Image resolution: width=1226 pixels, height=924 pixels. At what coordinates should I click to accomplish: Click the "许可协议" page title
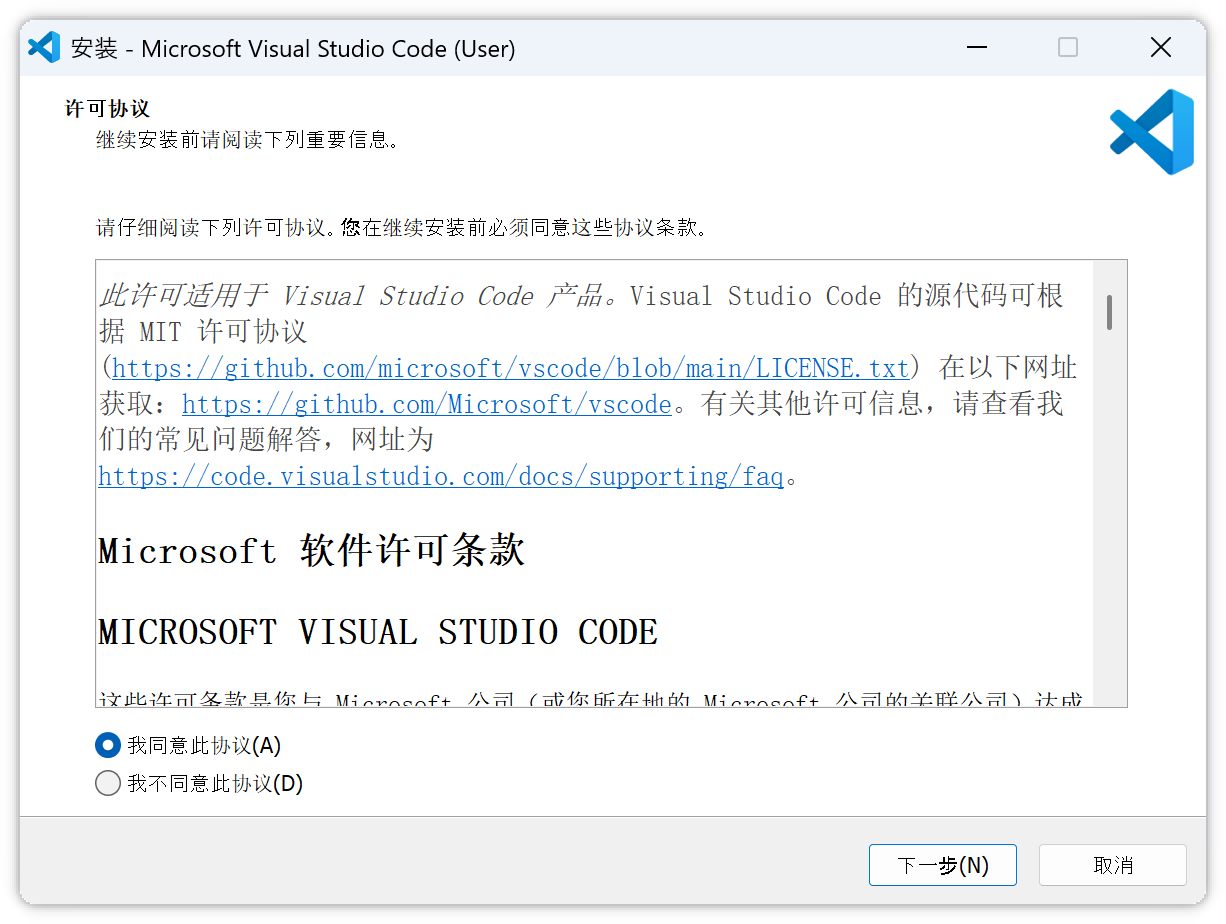[x=107, y=108]
